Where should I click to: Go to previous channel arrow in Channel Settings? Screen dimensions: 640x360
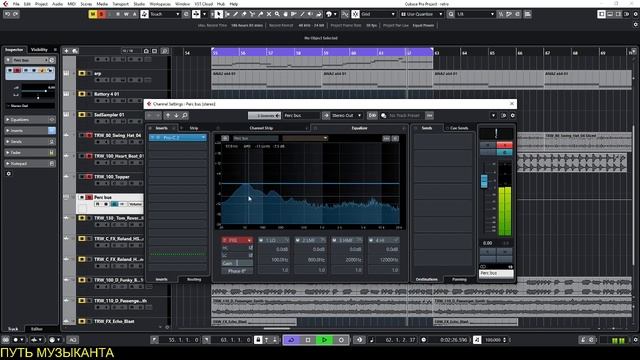click(168, 116)
